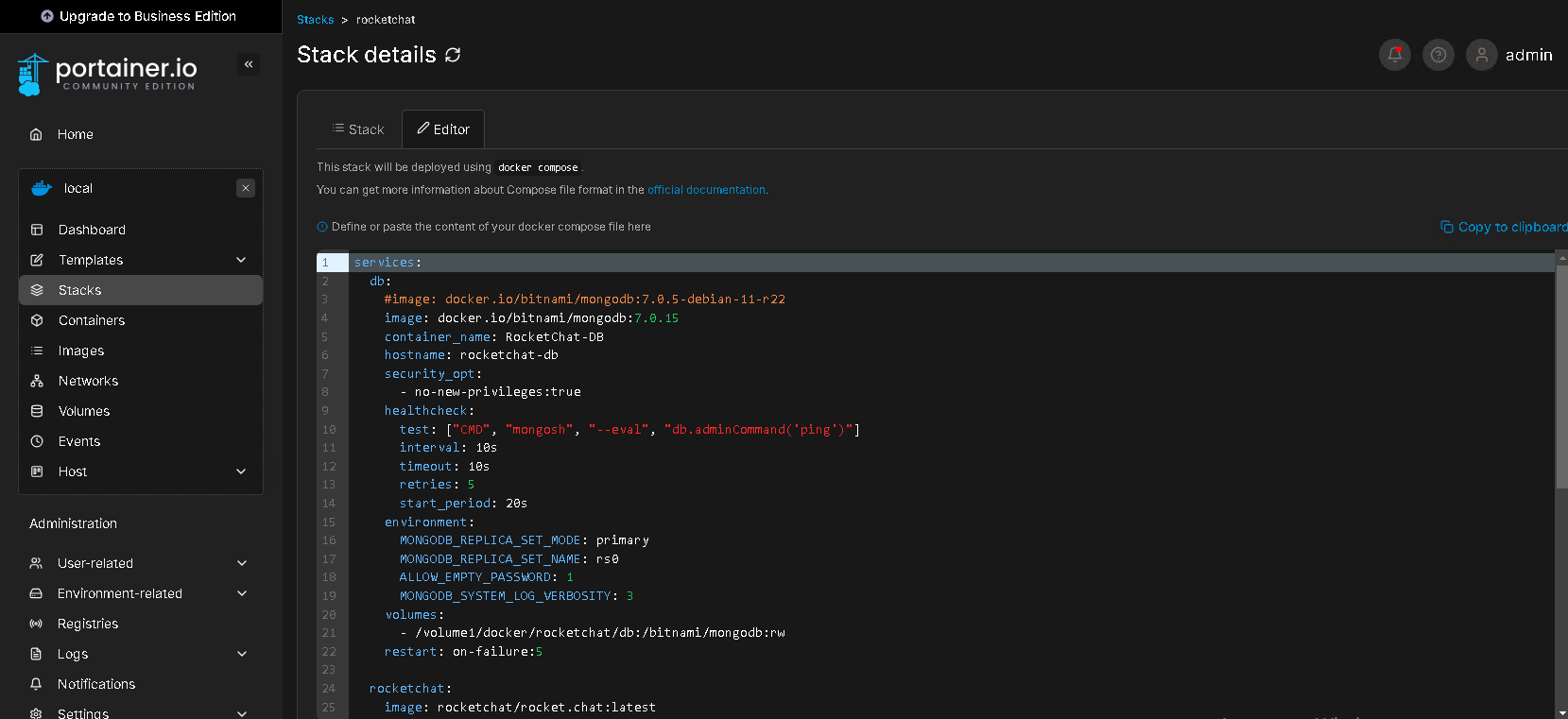Expand the Templates submenu chevron
Image resolution: width=1568 pixels, height=719 pixels.
click(241, 260)
